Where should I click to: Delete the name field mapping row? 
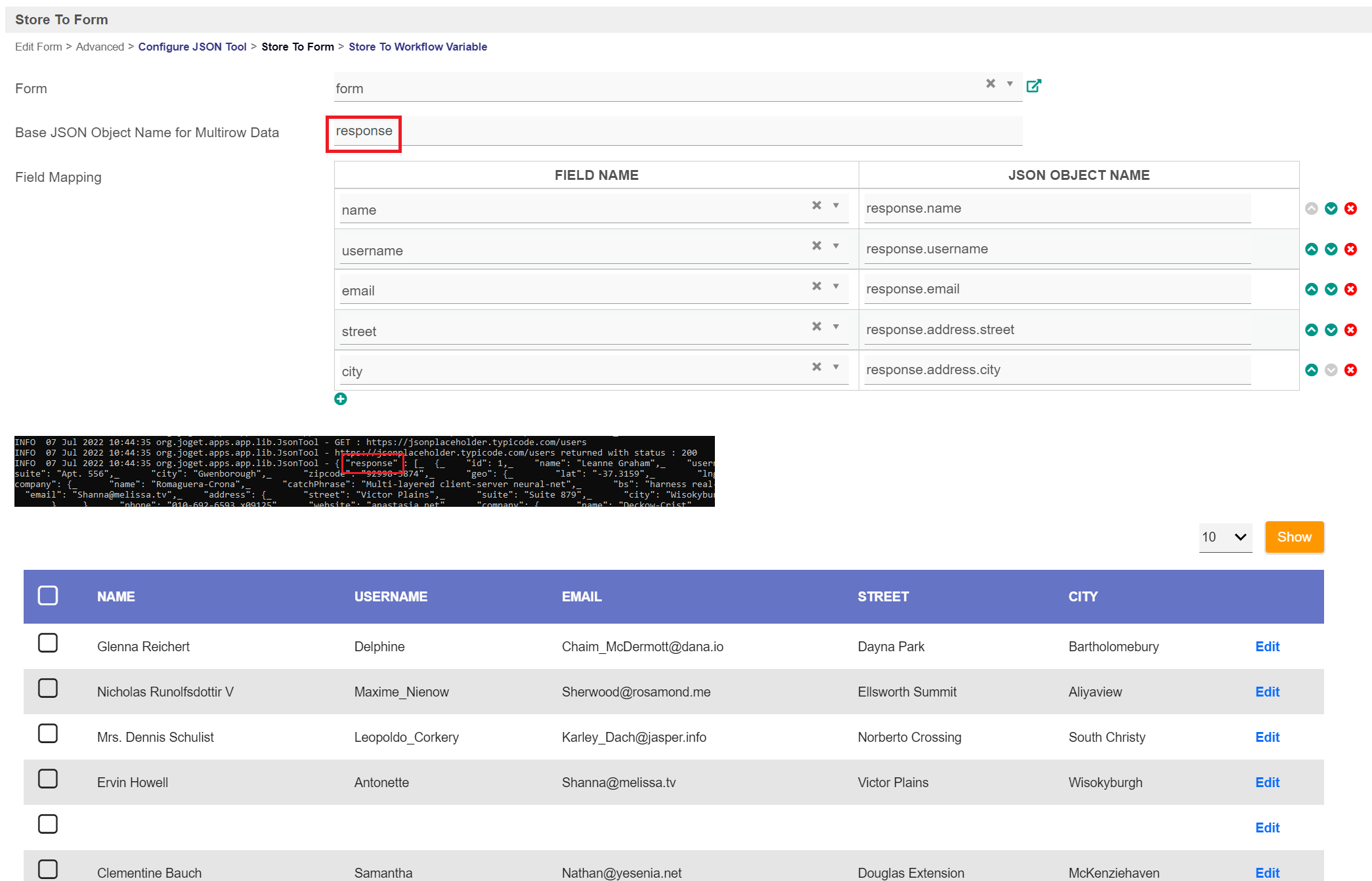(1350, 209)
